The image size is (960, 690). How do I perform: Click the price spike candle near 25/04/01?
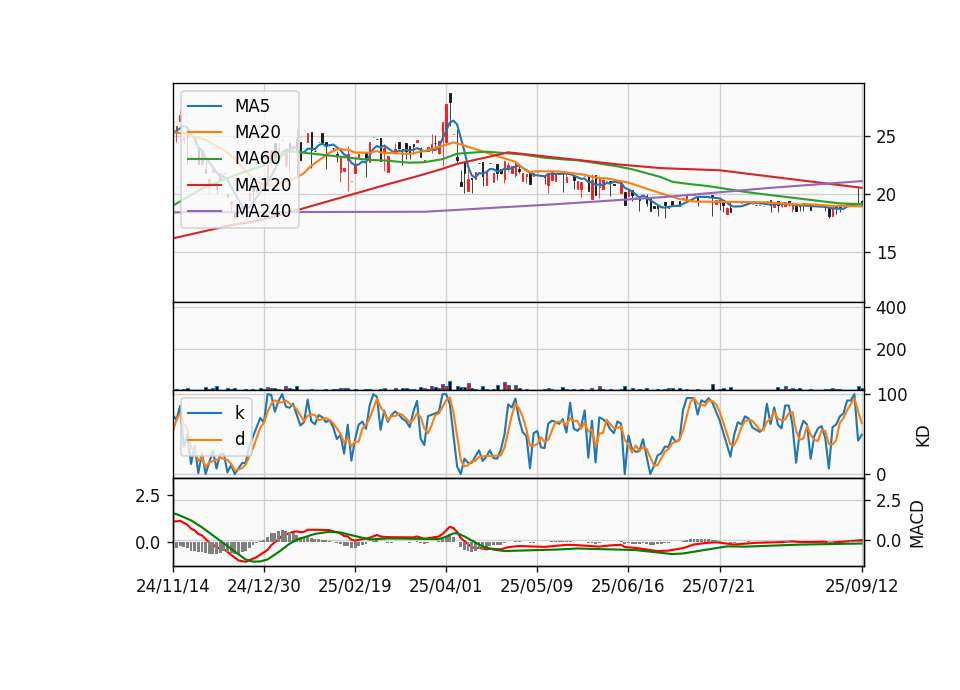[x=450, y=98]
